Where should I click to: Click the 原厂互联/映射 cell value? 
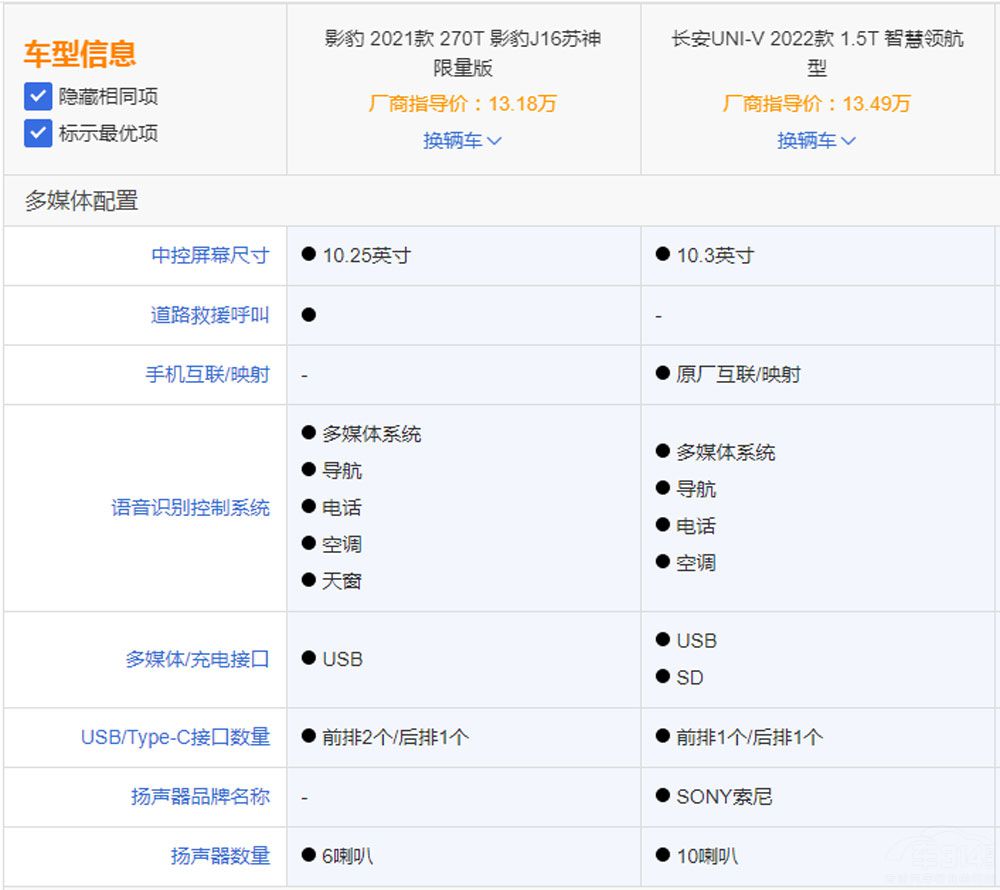(738, 375)
